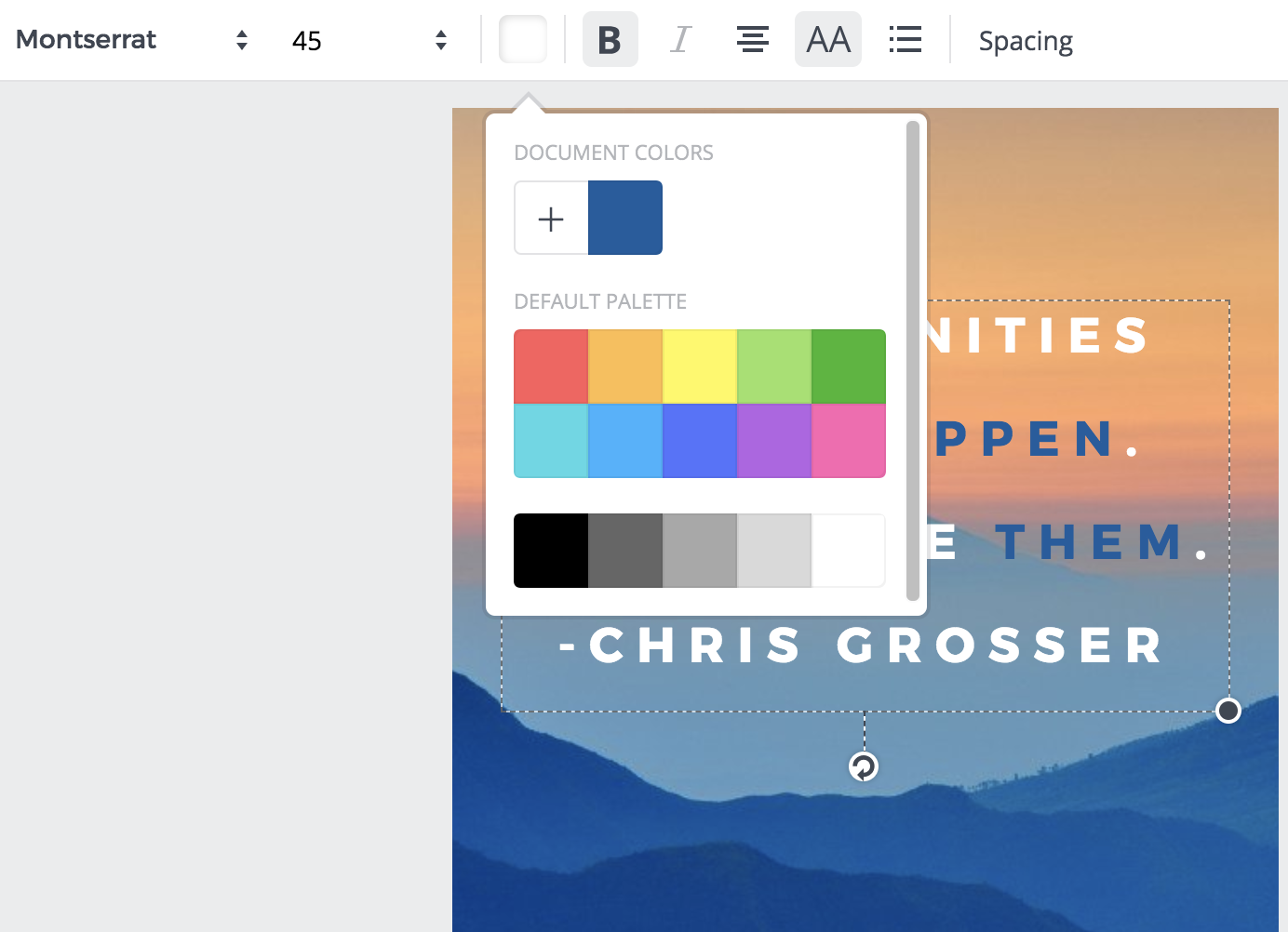Pick the red color from default palette
Screen dimensions: 1288x932
(x=551, y=366)
